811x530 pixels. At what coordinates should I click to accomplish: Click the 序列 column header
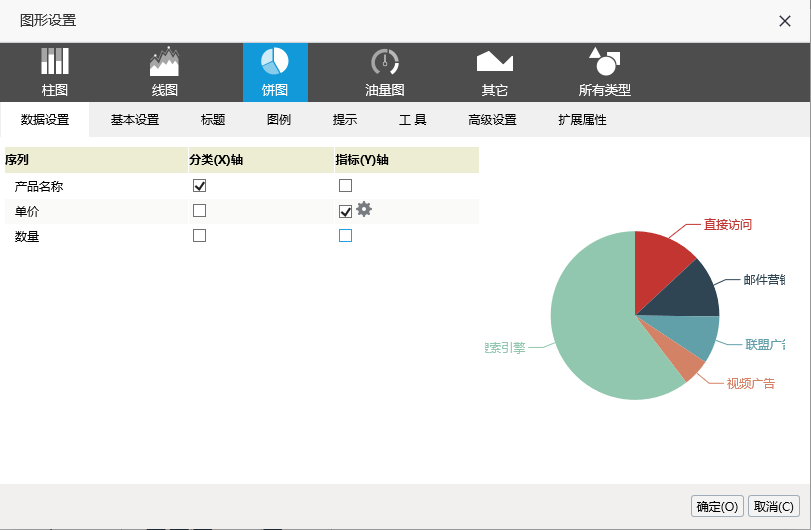pyautogui.click(x=96, y=160)
